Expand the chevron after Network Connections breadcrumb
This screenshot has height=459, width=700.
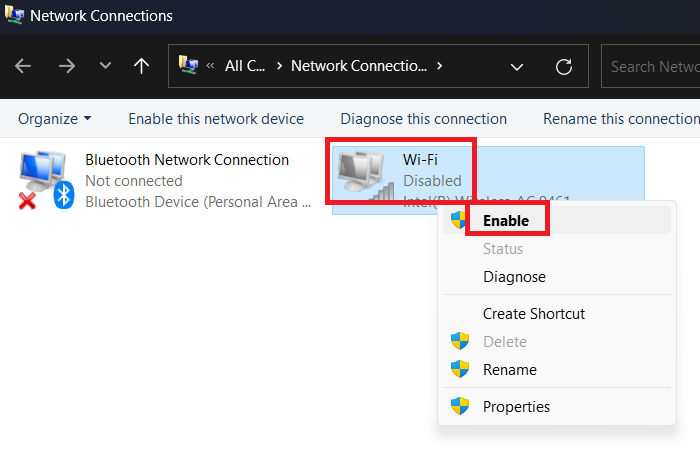(x=439, y=67)
